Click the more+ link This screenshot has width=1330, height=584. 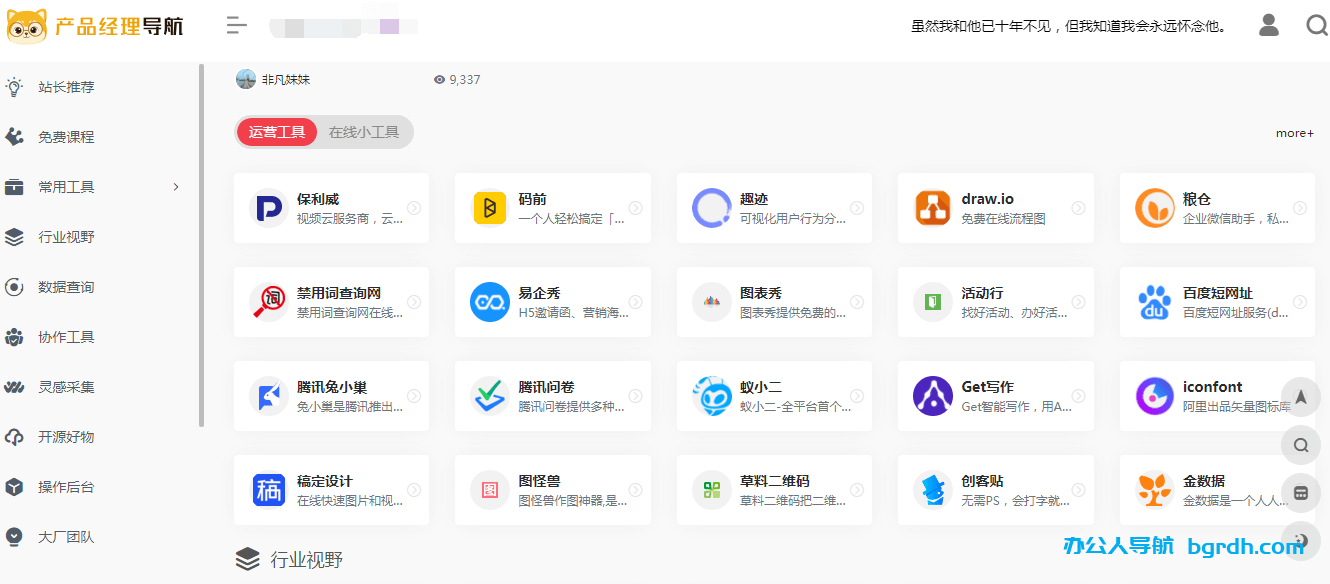pyautogui.click(x=1294, y=132)
